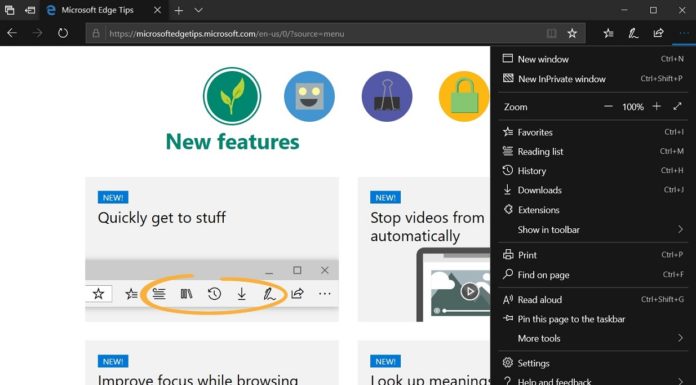Choose New window from menu
The width and height of the screenshot is (696, 385).
[593, 59]
